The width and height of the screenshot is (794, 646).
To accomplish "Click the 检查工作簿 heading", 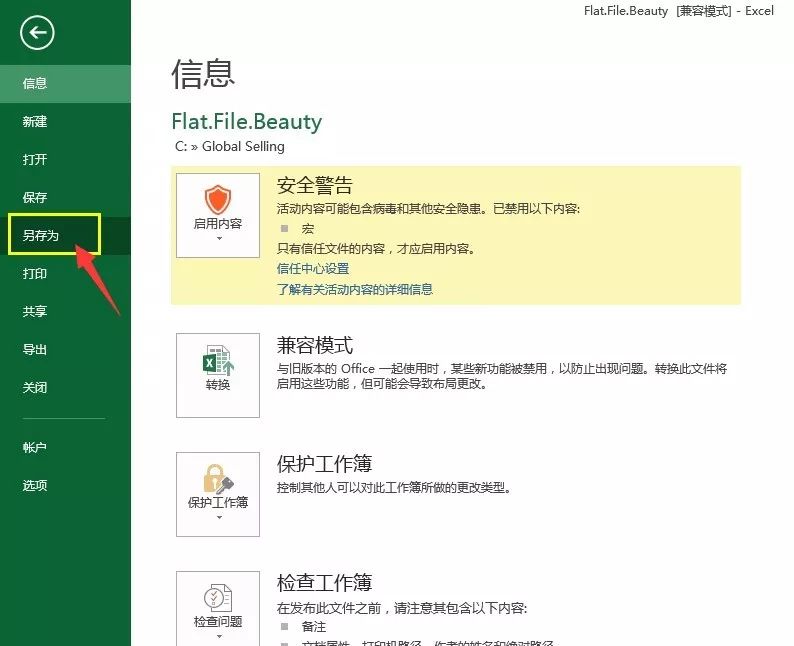I will click(x=325, y=583).
